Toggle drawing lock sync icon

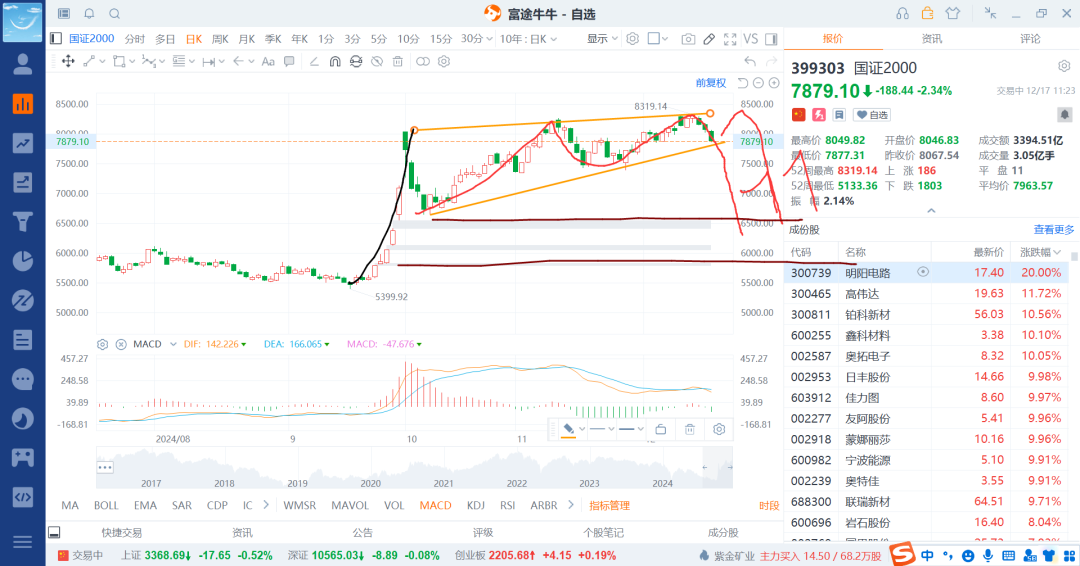(355, 61)
